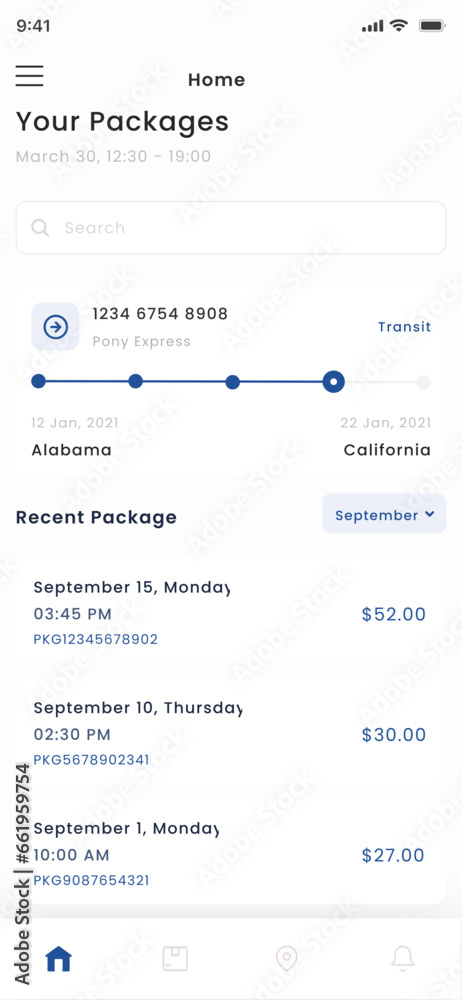The width and height of the screenshot is (462, 1000).
Task: Open the hamburger menu
Action: (29, 76)
